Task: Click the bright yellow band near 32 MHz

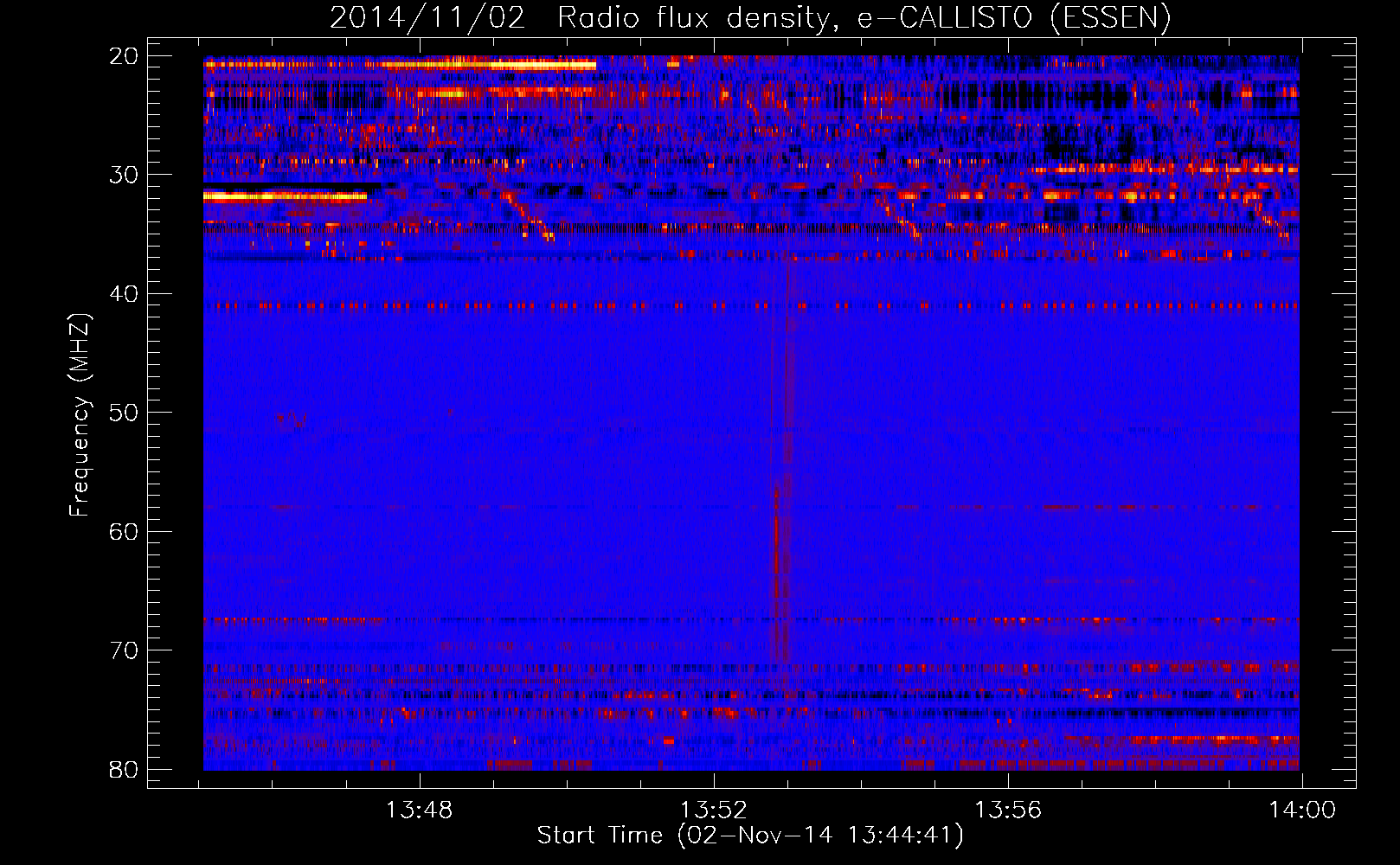Action: coord(286,196)
